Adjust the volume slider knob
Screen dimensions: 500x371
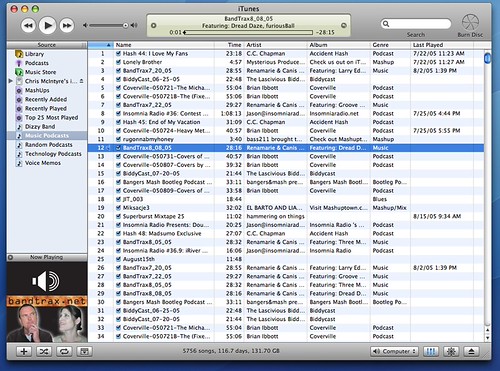point(125,25)
